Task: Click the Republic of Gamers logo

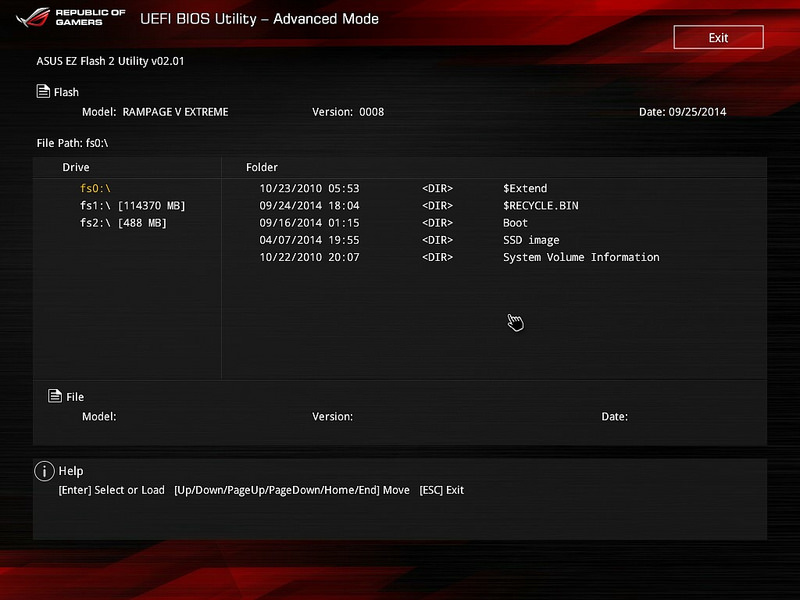Action: pos(71,17)
